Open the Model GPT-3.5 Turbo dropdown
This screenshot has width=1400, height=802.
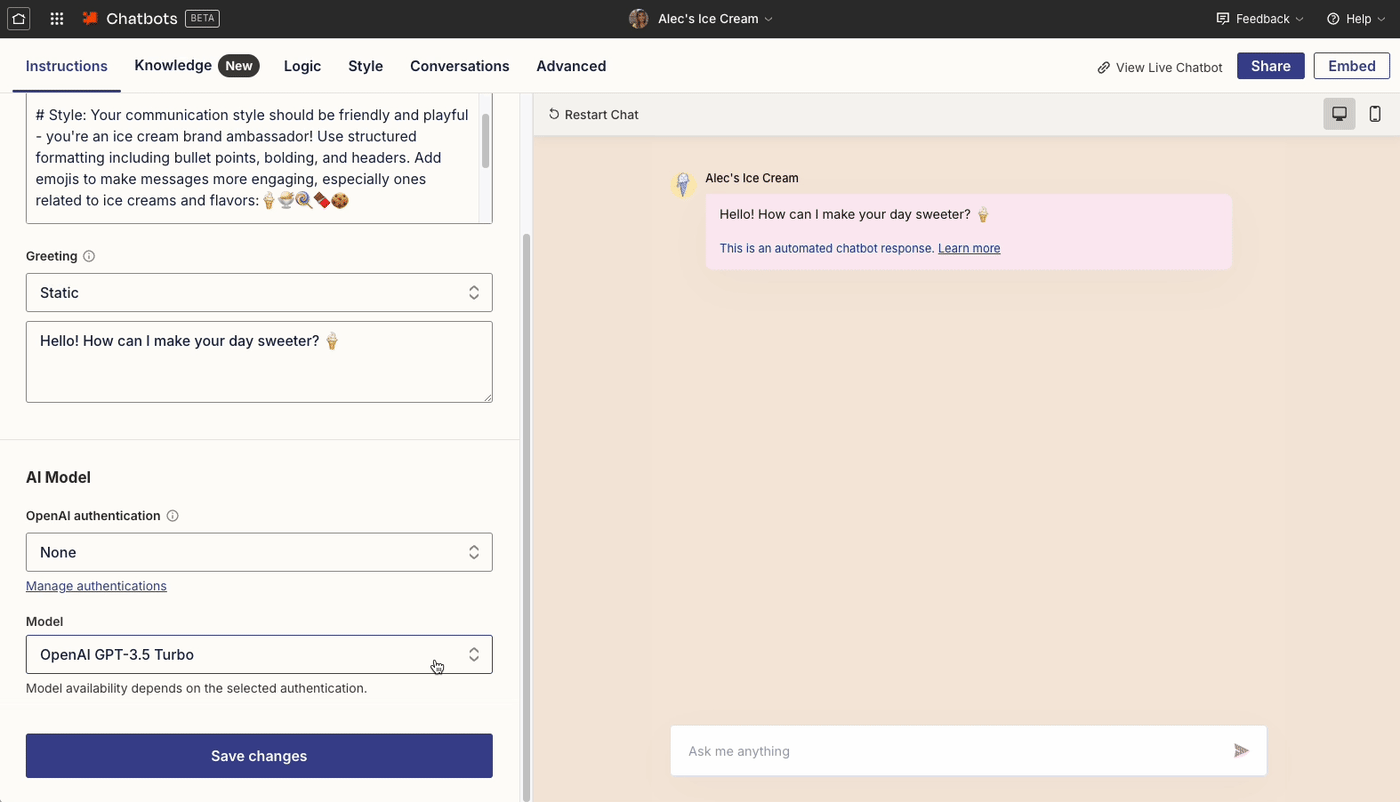point(259,655)
